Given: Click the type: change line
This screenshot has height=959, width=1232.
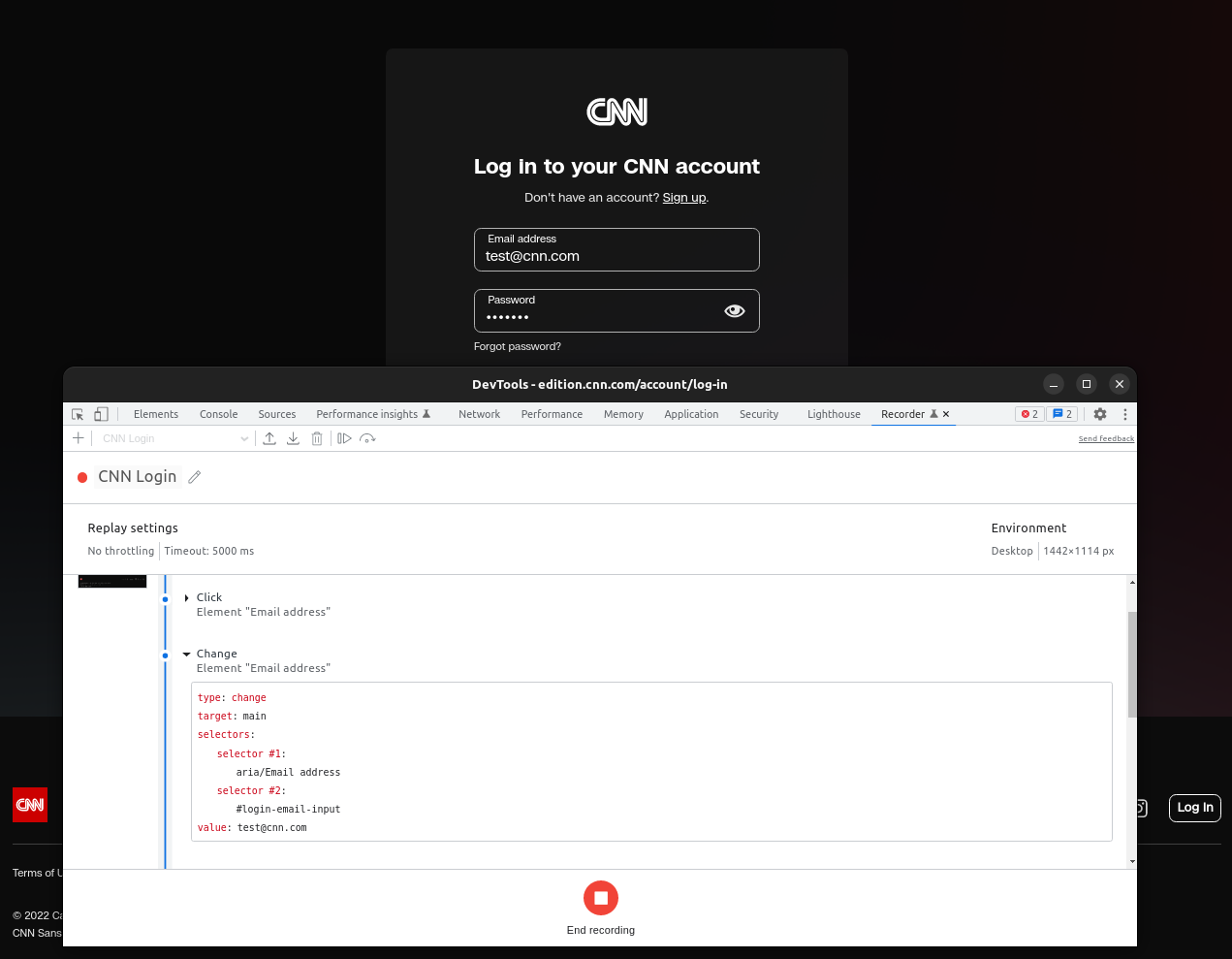Looking at the screenshot, I should point(232,698).
